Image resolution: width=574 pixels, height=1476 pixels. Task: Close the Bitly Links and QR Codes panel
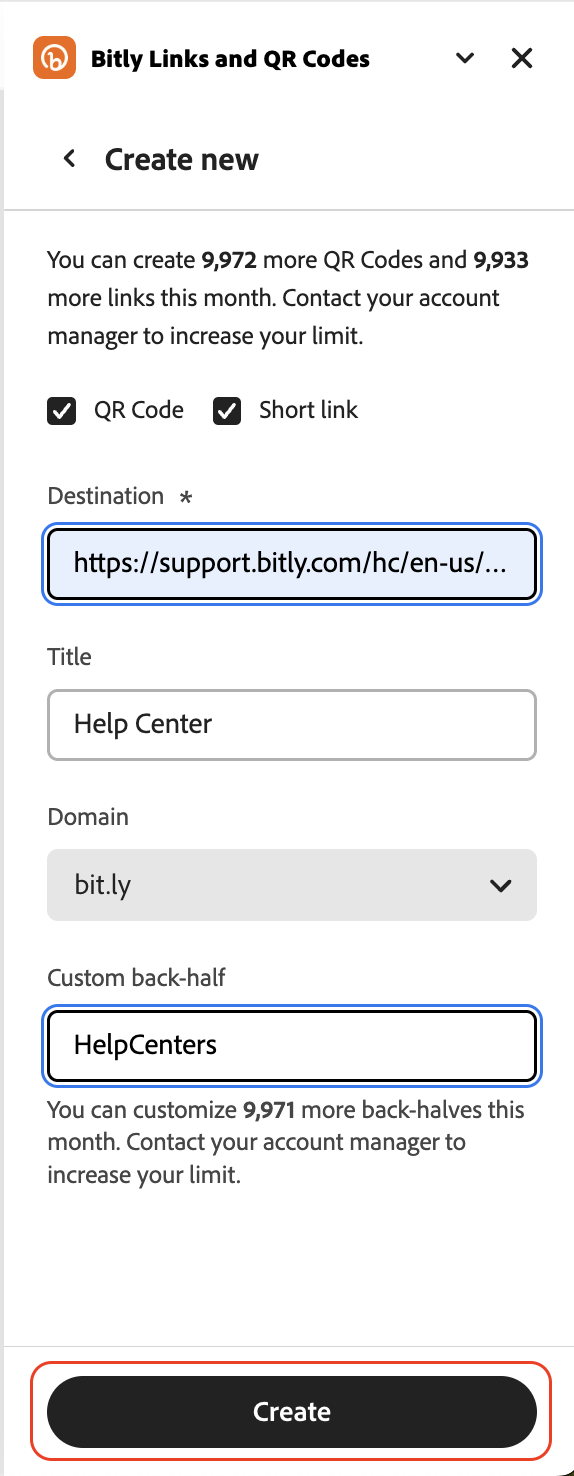pyautogui.click(x=522, y=58)
